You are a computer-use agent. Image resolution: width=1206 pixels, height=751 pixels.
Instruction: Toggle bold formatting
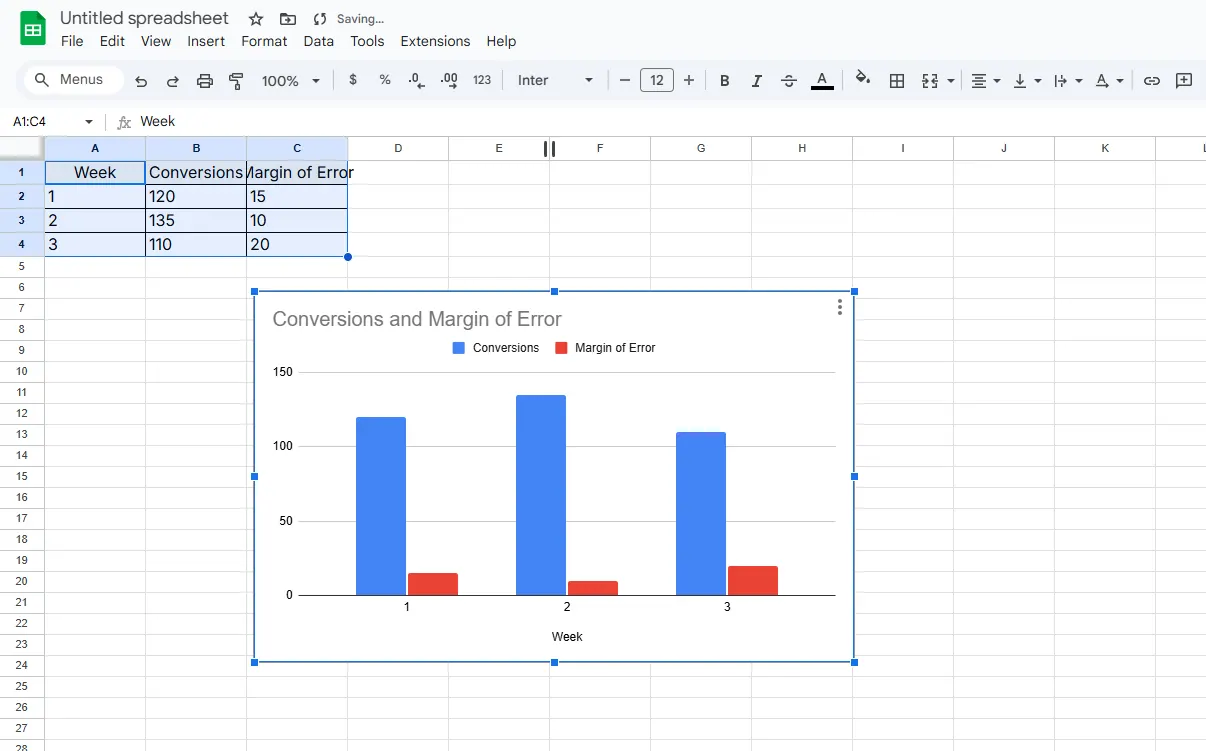coord(725,81)
